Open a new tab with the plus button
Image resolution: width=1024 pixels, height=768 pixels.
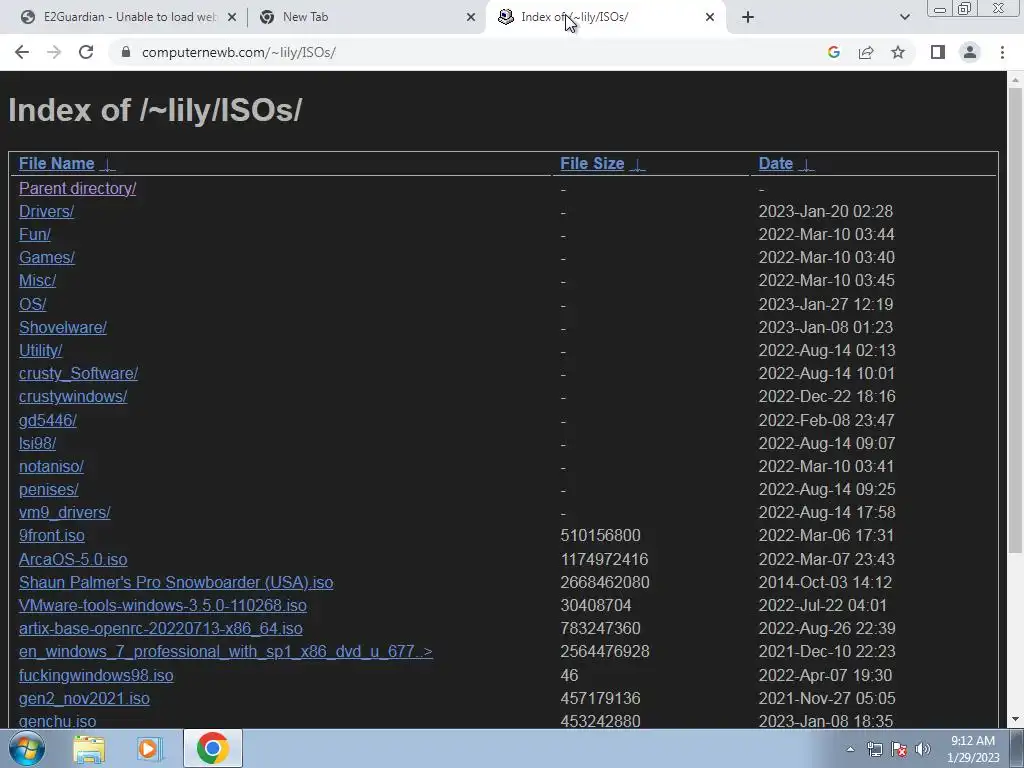748,17
